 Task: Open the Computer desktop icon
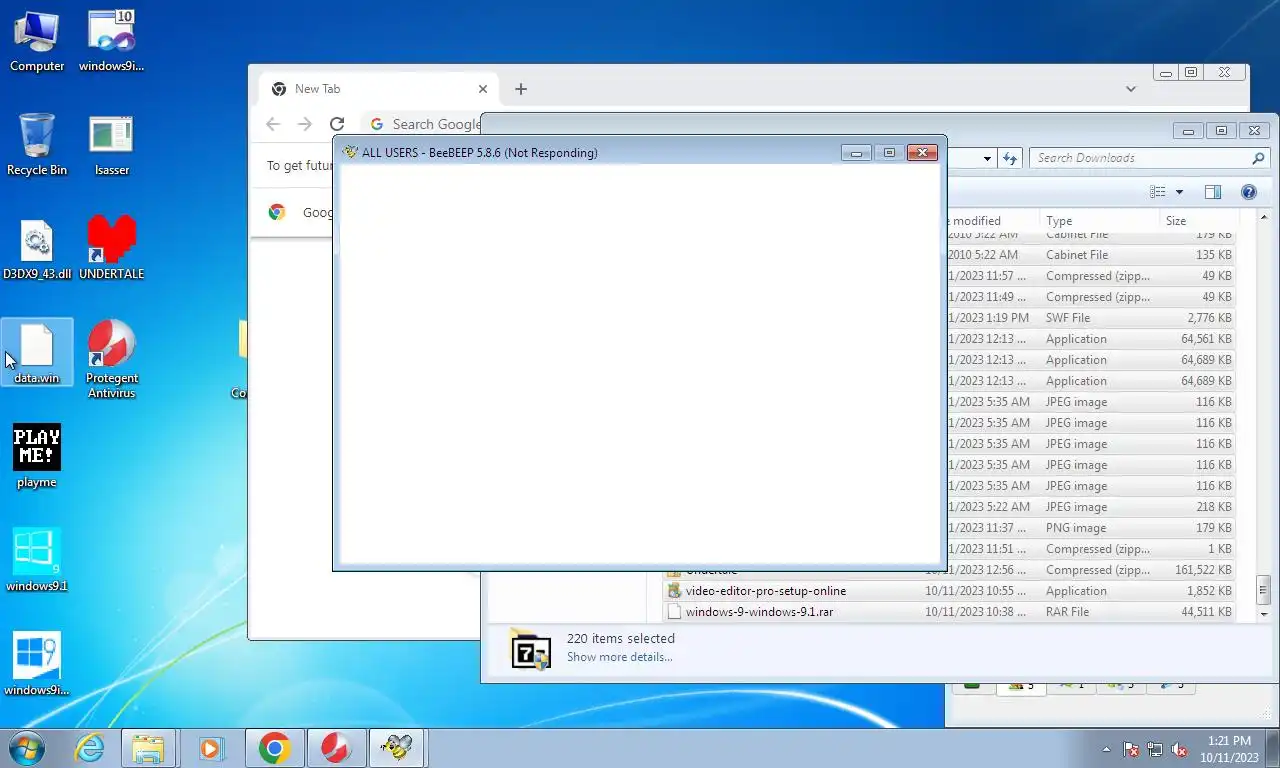[x=37, y=42]
